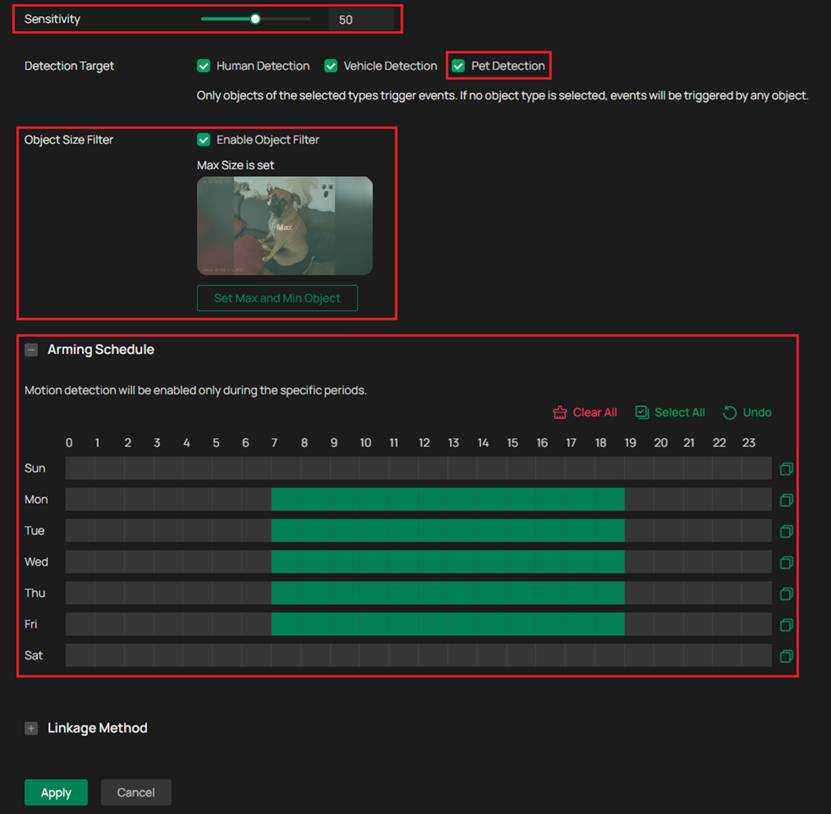The image size is (831, 814).
Task: Click the Mon row label
Action: tap(36, 500)
